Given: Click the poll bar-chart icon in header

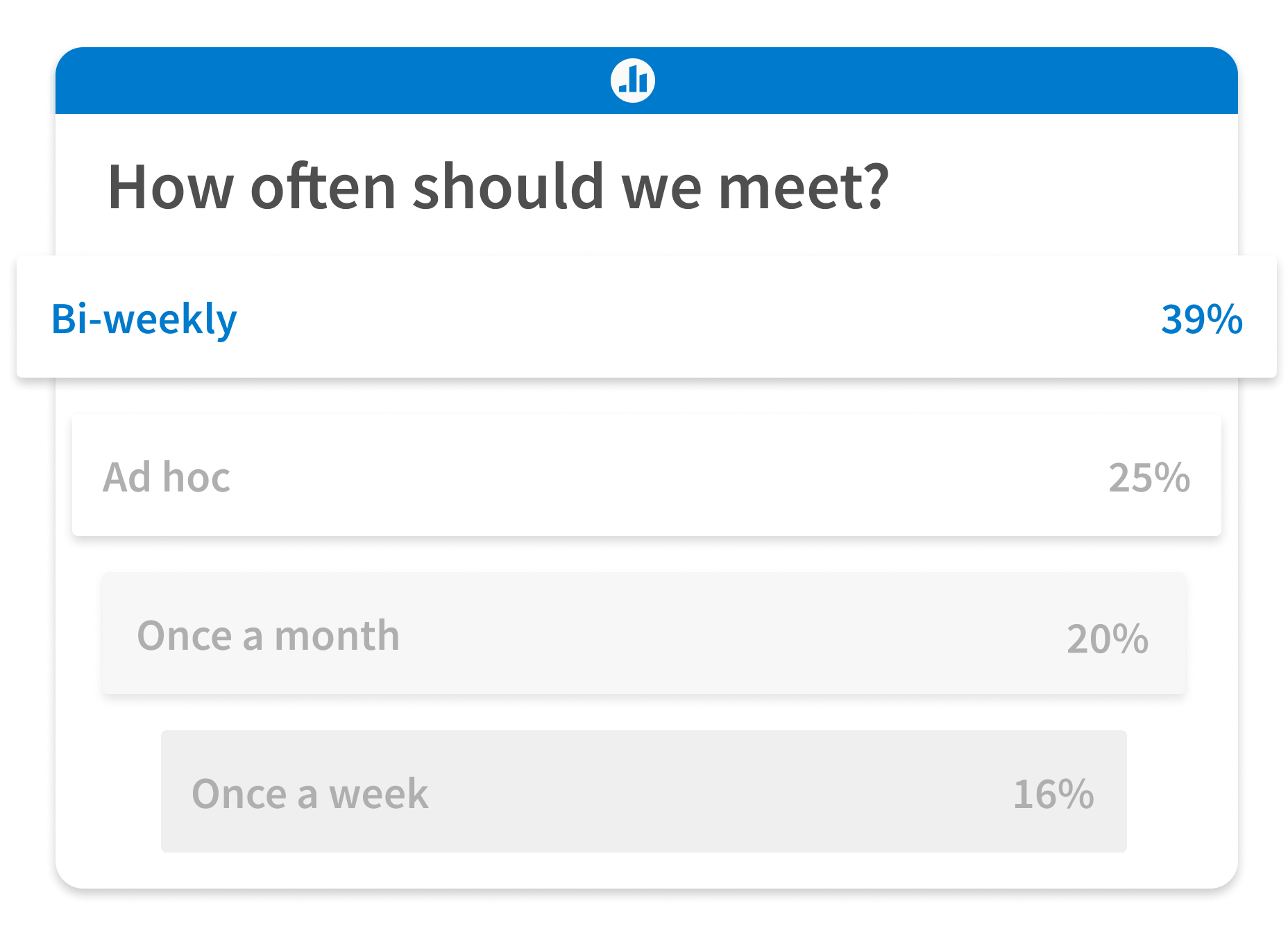Looking at the screenshot, I should click(x=633, y=81).
